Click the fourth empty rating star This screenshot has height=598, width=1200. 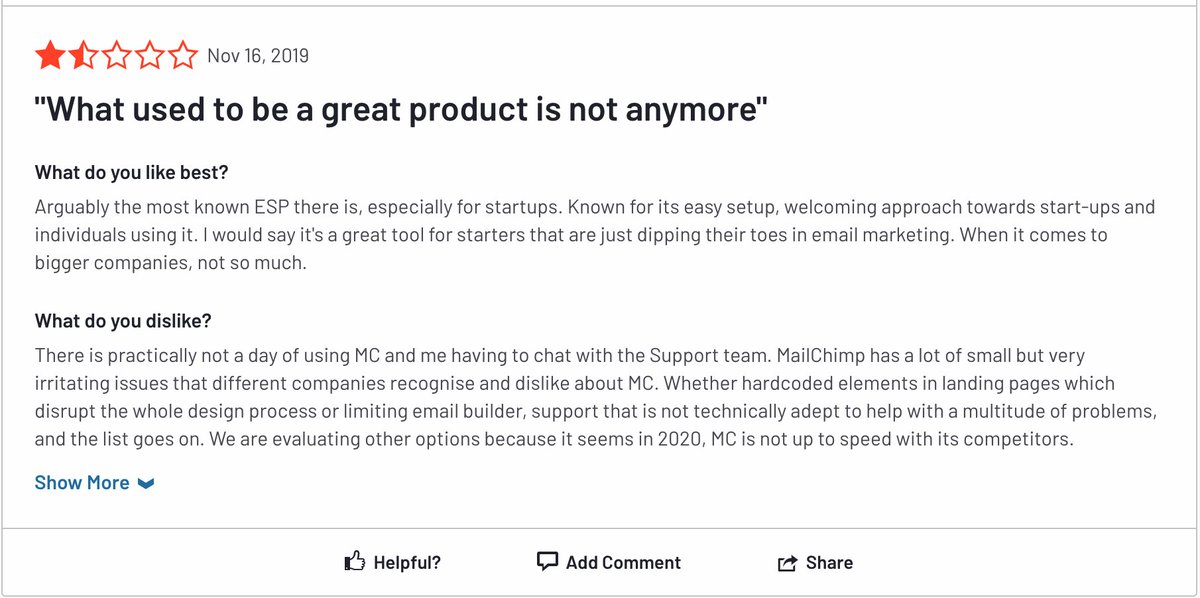[x=150, y=56]
